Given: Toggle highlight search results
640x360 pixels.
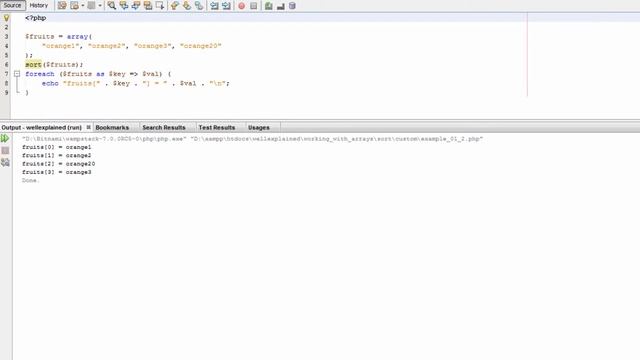Looking at the screenshot, I should pos(148,6).
